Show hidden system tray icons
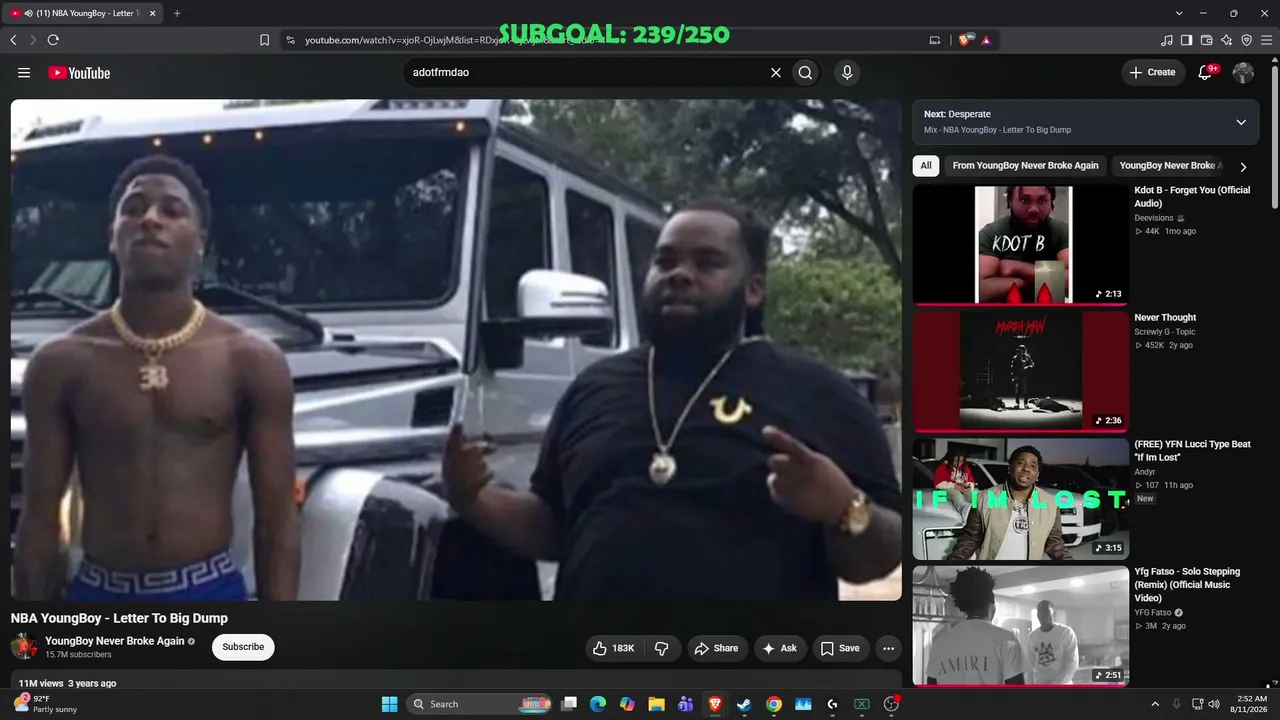 (x=1155, y=704)
